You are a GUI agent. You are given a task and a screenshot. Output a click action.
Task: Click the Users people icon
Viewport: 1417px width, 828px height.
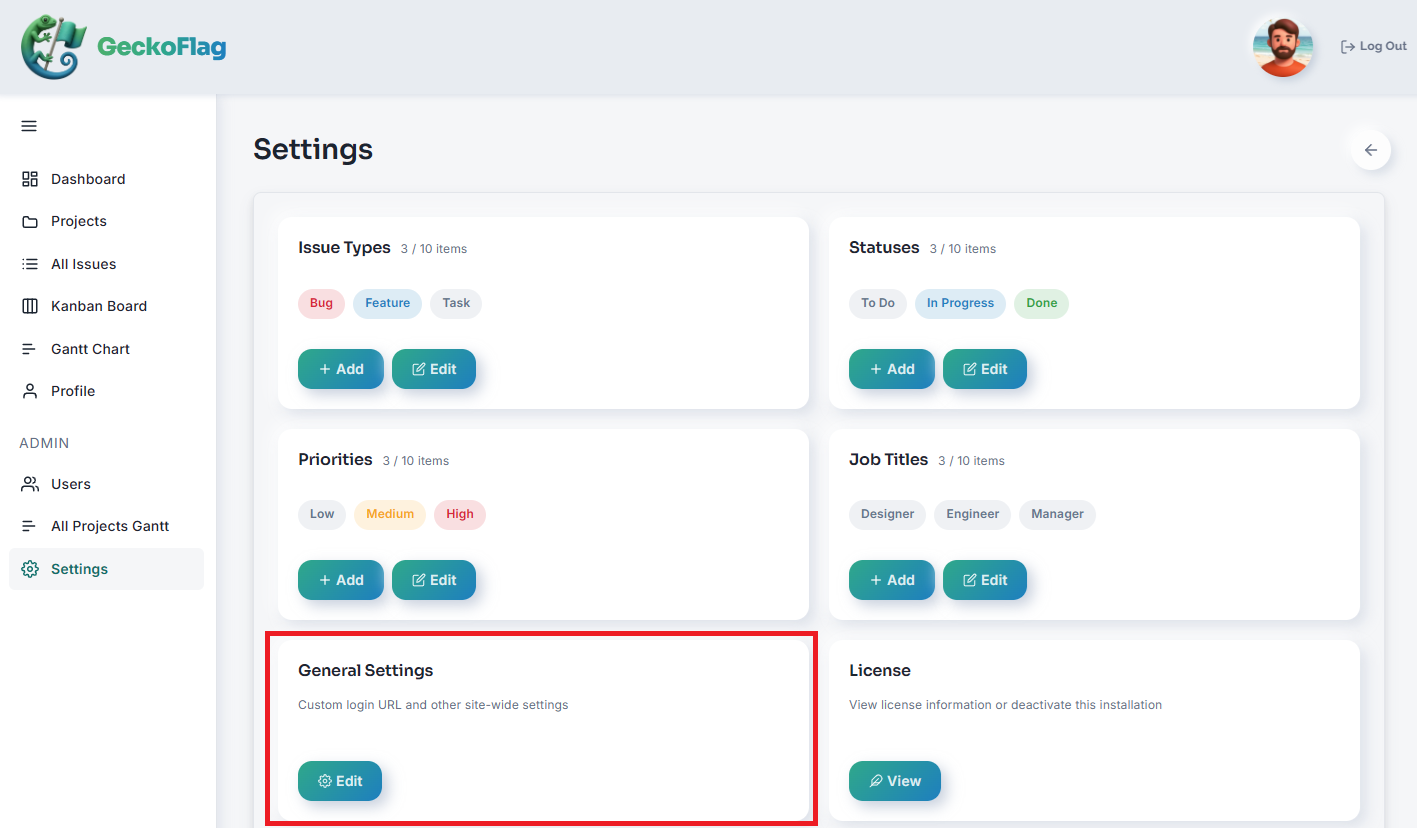(30, 484)
